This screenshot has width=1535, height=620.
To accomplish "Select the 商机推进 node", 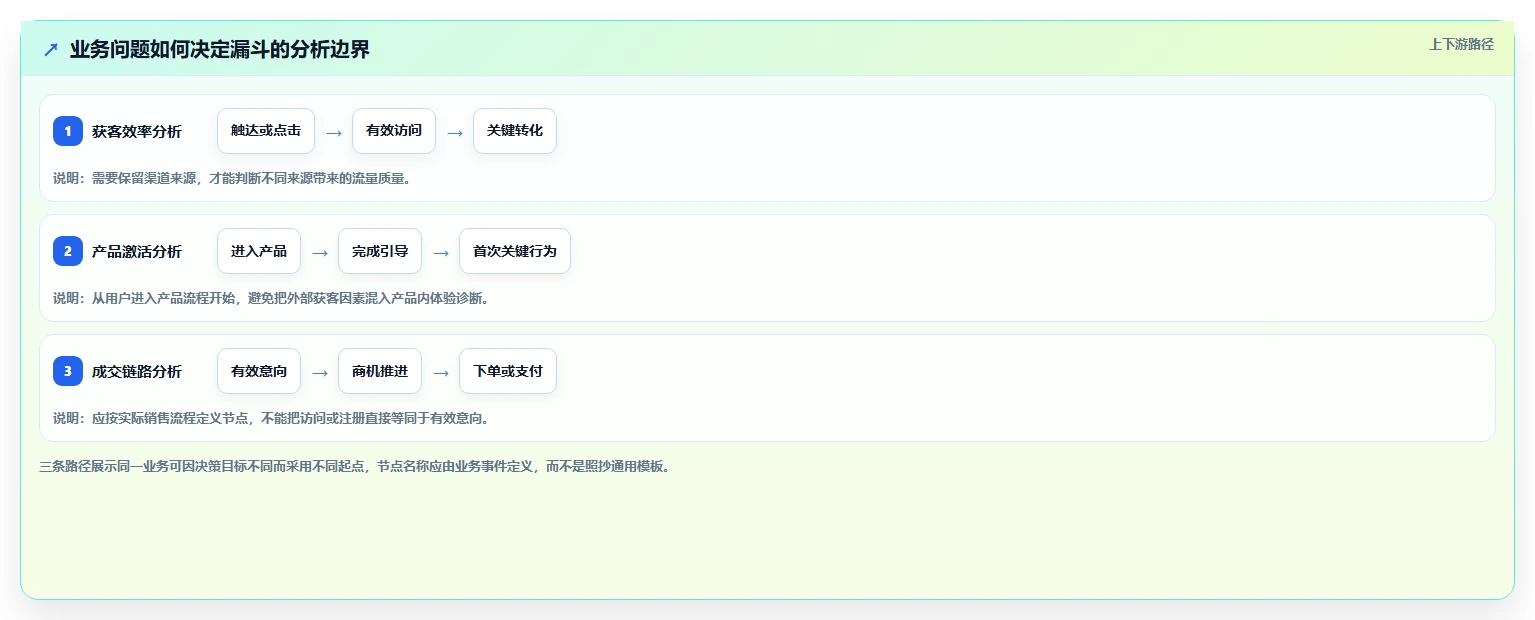I will 380,371.
